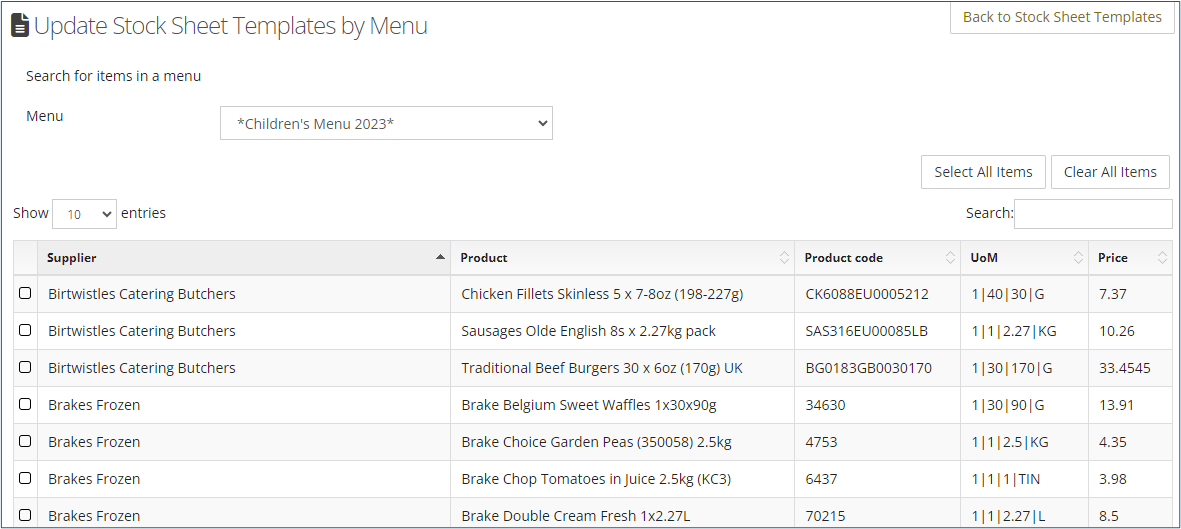
Task: Click price 13.91
Action: pos(1116,405)
